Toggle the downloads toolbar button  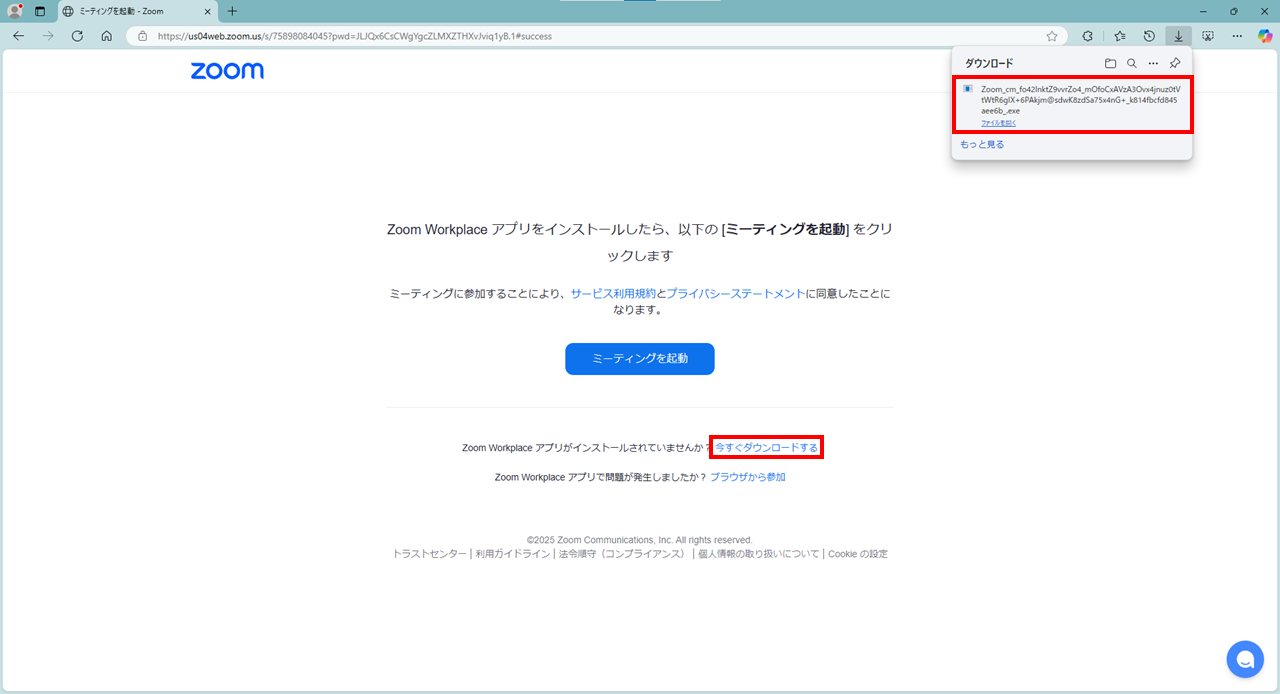(1178, 36)
